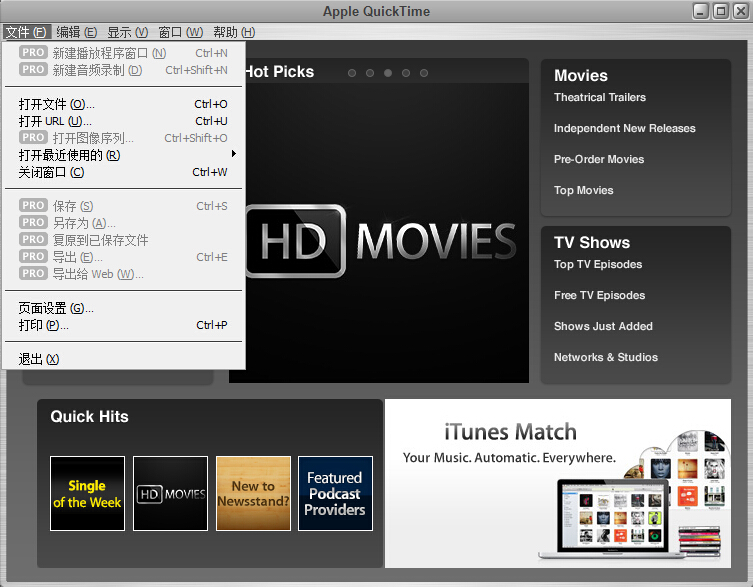Choose 打开文件 from the file menu
753x587 pixels.
[x=57, y=104]
